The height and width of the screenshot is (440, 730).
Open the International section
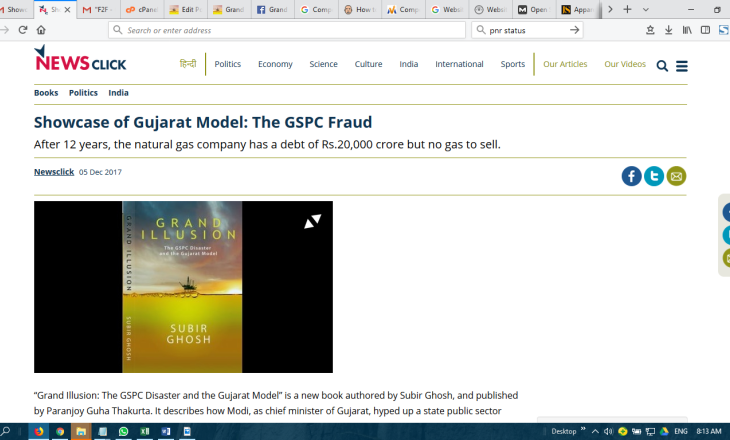click(x=459, y=64)
